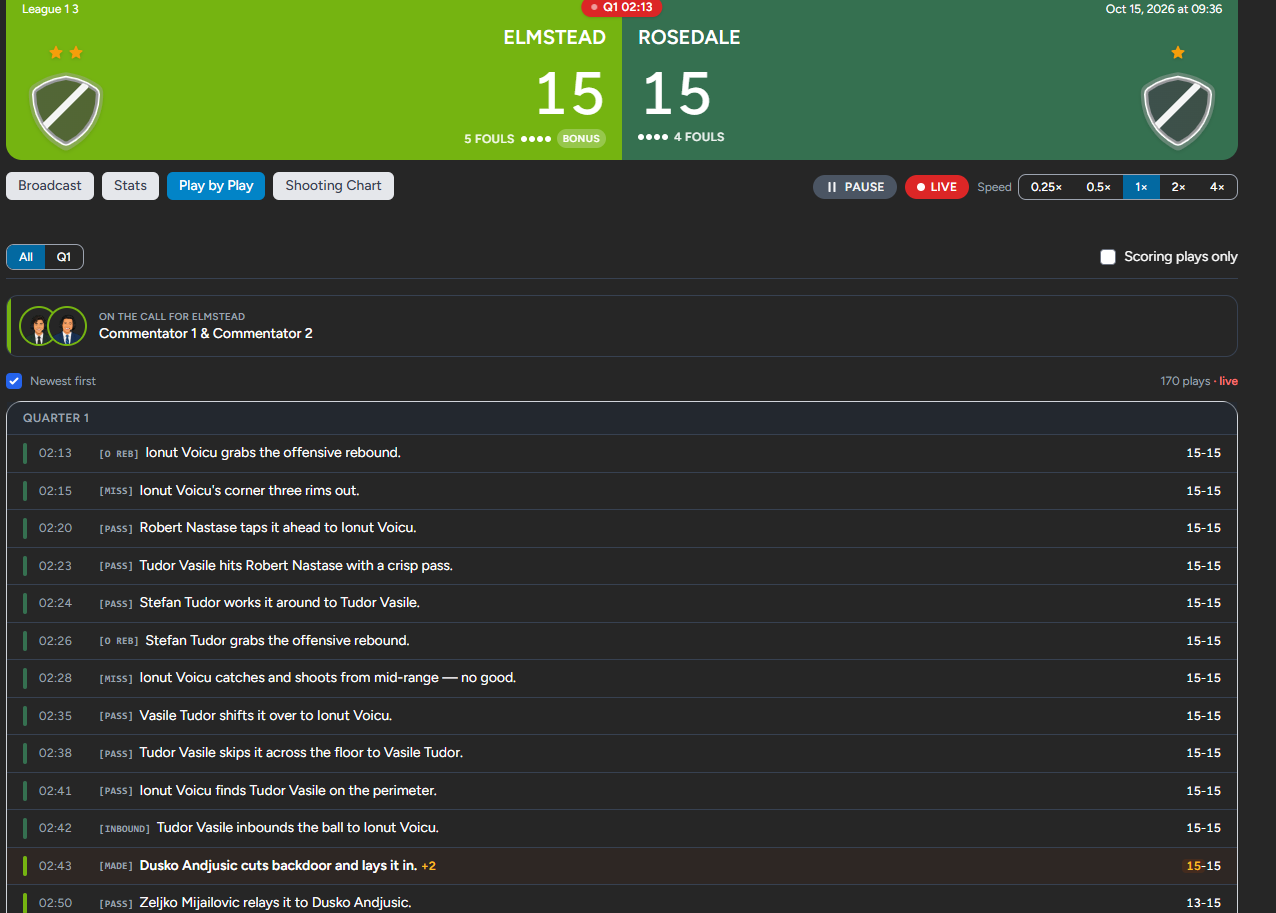This screenshot has width=1276, height=913.
Task: Set playback speed to 0.5×
Action: (x=1098, y=187)
